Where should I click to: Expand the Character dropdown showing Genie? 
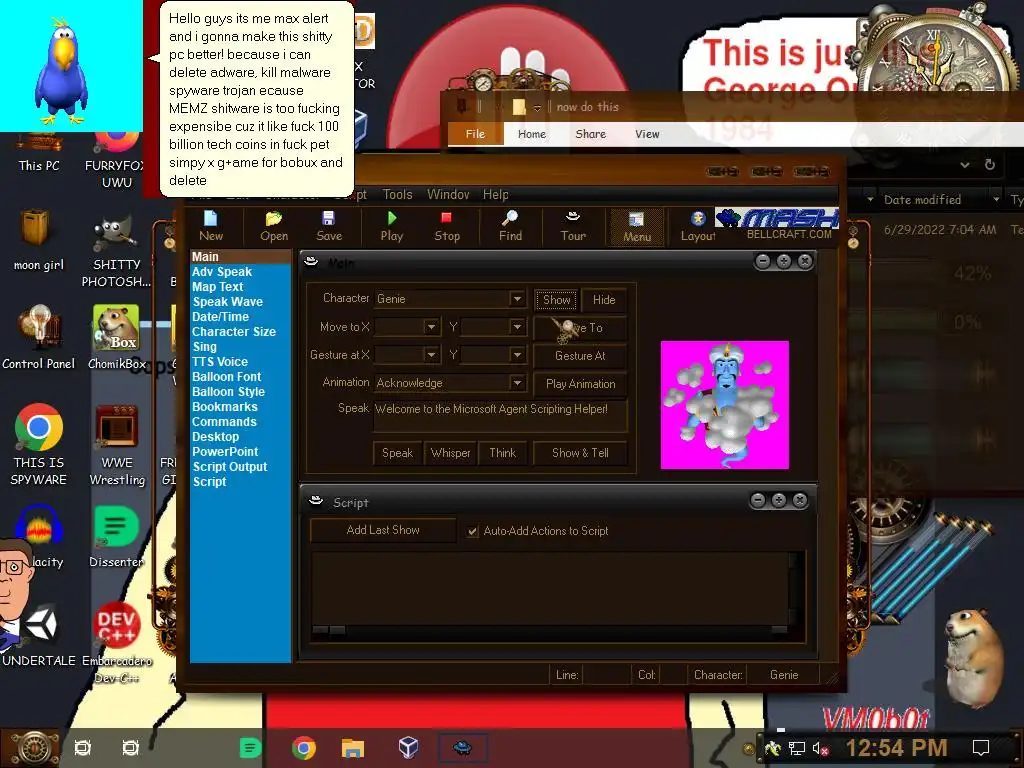click(517, 299)
